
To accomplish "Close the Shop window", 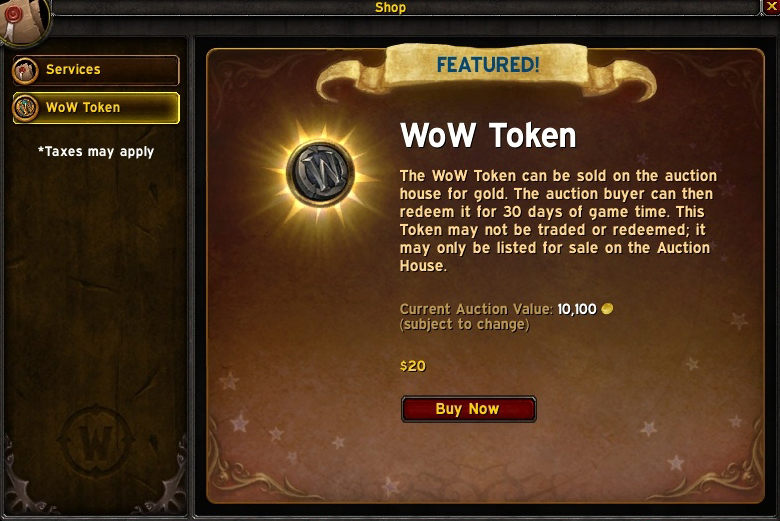I will point(771,7).
